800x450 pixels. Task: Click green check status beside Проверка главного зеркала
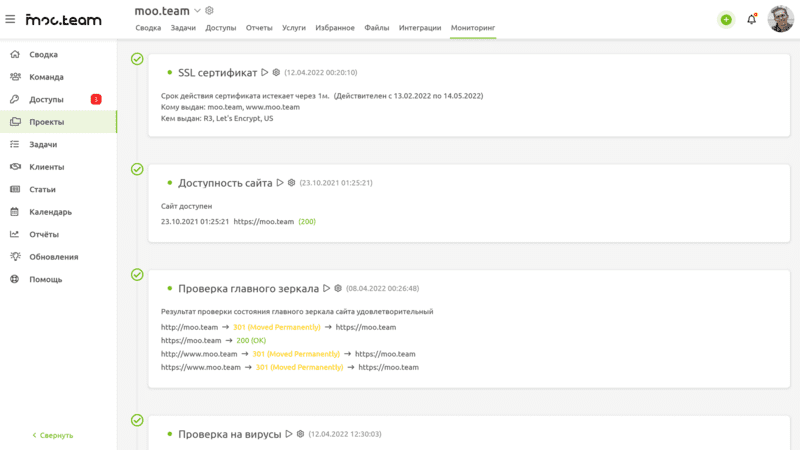(x=137, y=274)
